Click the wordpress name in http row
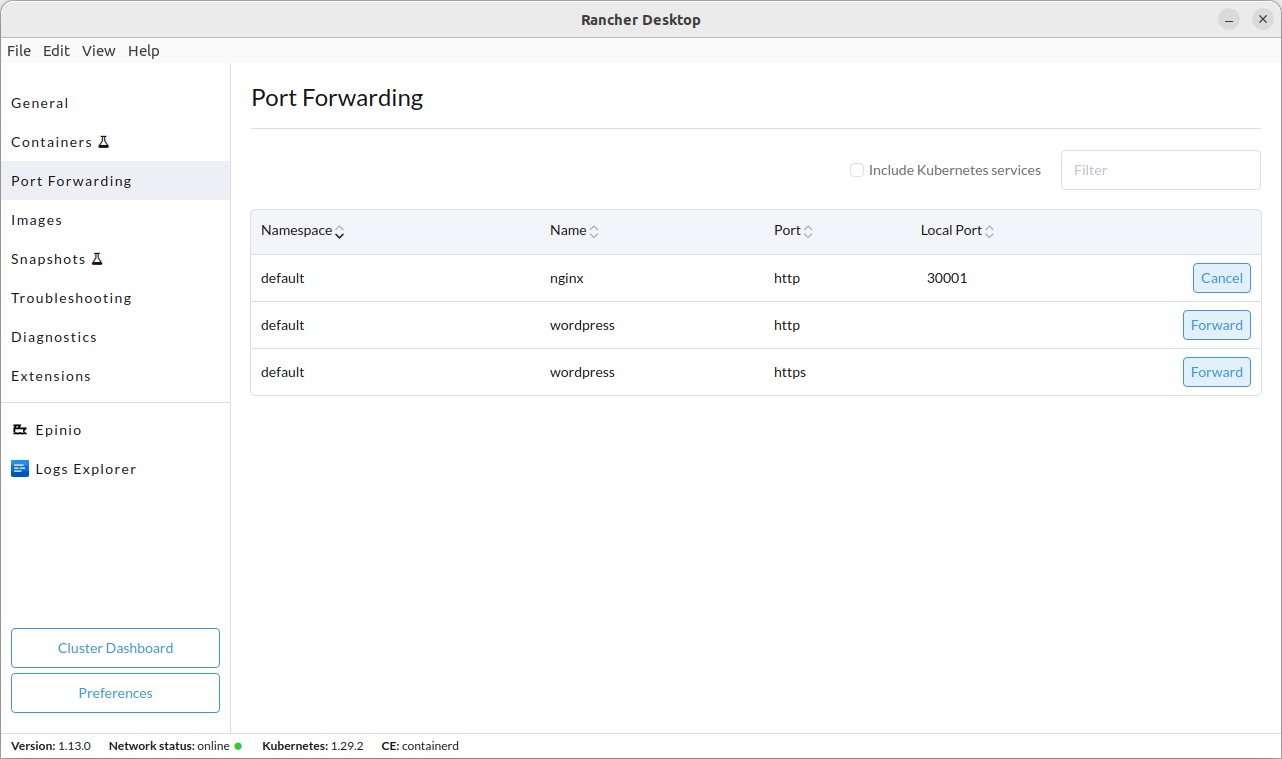Viewport: 1282px width, 759px height. point(582,325)
